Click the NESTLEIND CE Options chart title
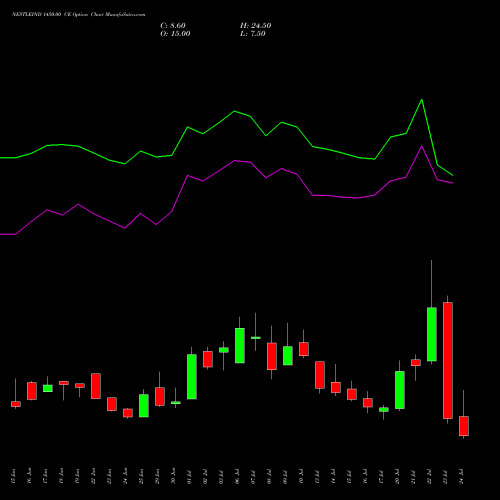500x500 pixels. (x=78, y=15)
